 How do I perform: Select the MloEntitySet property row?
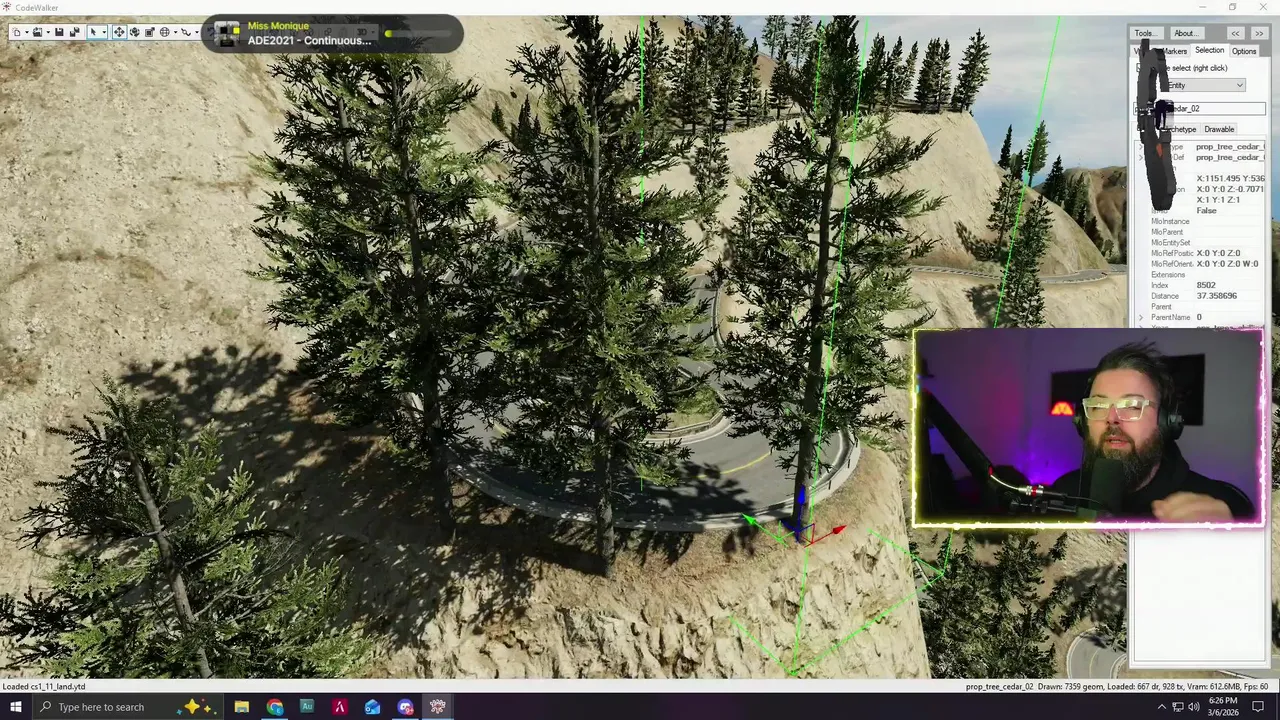pos(1200,243)
